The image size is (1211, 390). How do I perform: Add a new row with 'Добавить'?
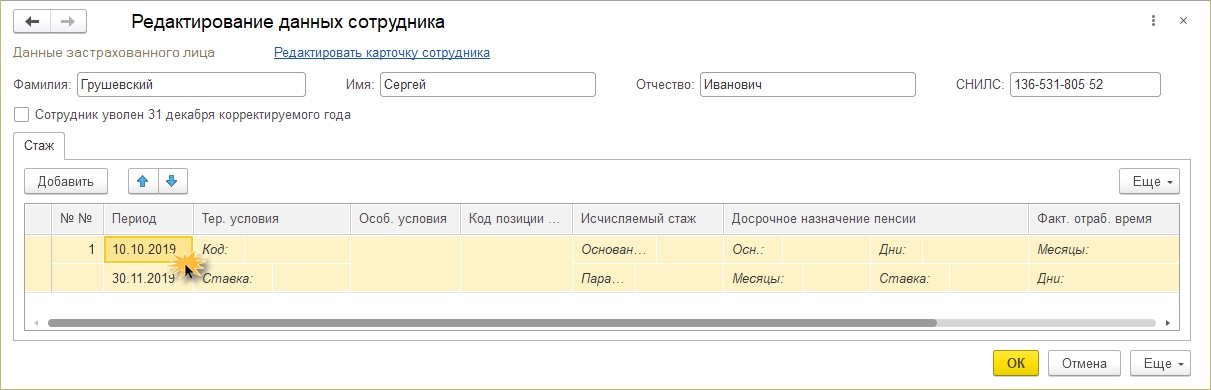click(66, 181)
